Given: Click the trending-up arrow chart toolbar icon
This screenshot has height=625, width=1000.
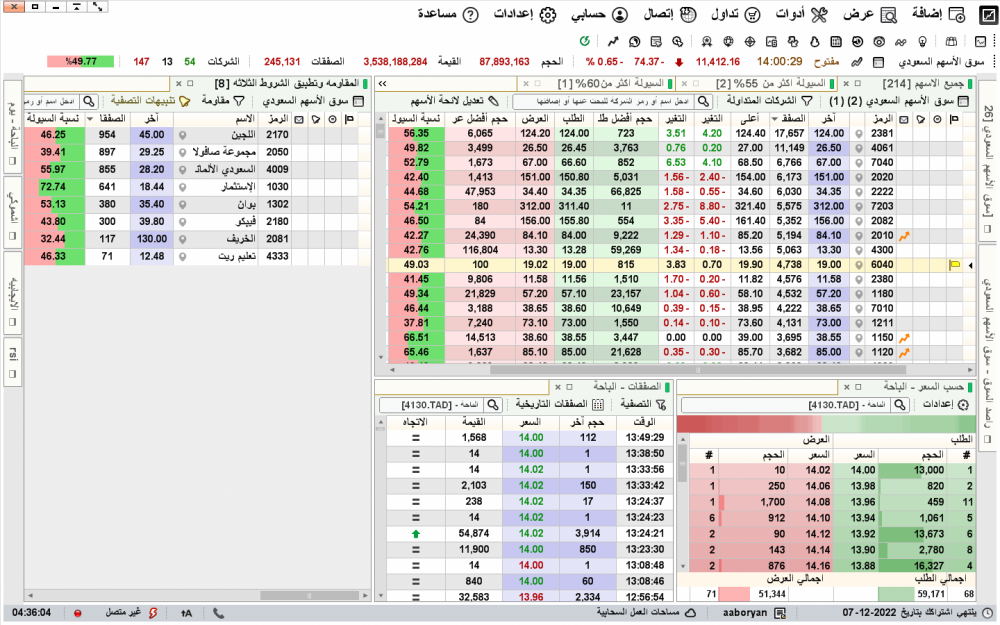Looking at the screenshot, I should pyautogui.click(x=613, y=42).
